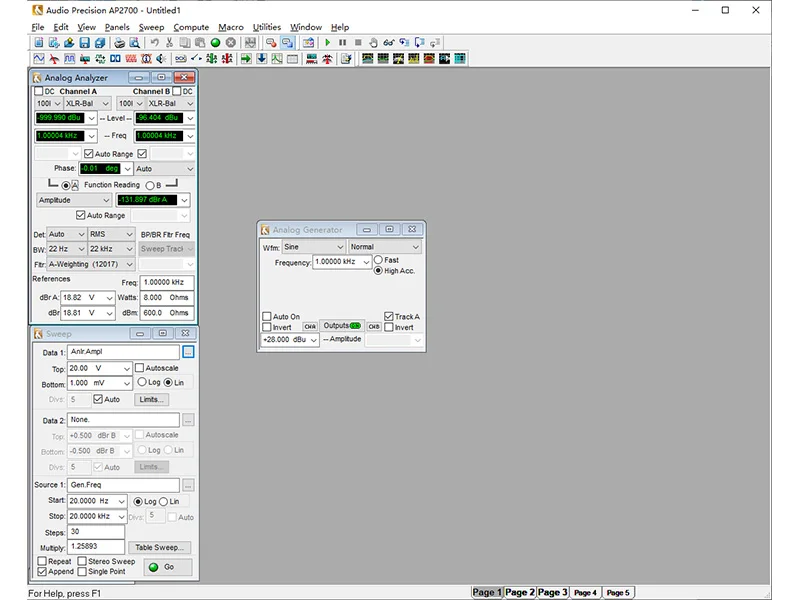Viewport: 800px width, 600px height.
Task: Toggle Channel B DC coupling checkbox
Action: tap(177, 91)
